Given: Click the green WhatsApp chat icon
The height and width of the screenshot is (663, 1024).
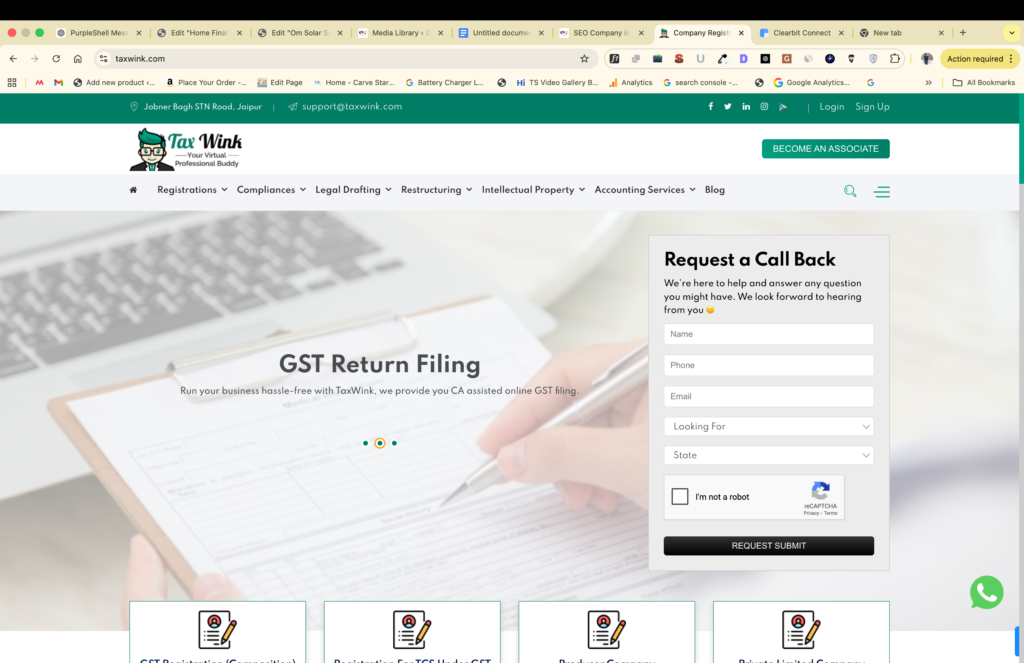Looking at the screenshot, I should (x=986, y=592).
